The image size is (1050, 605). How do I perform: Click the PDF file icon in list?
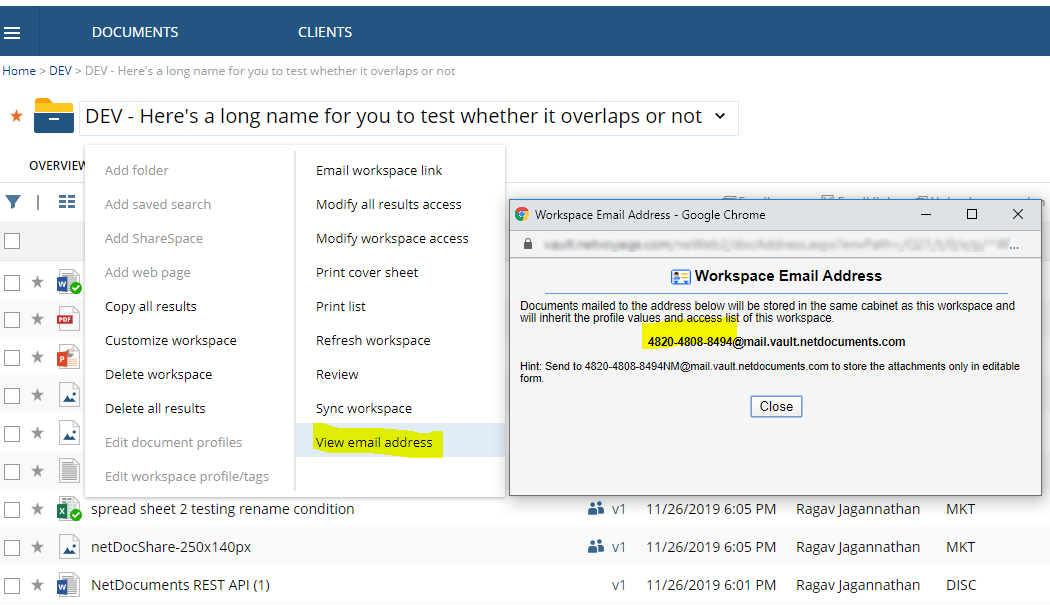click(68, 320)
